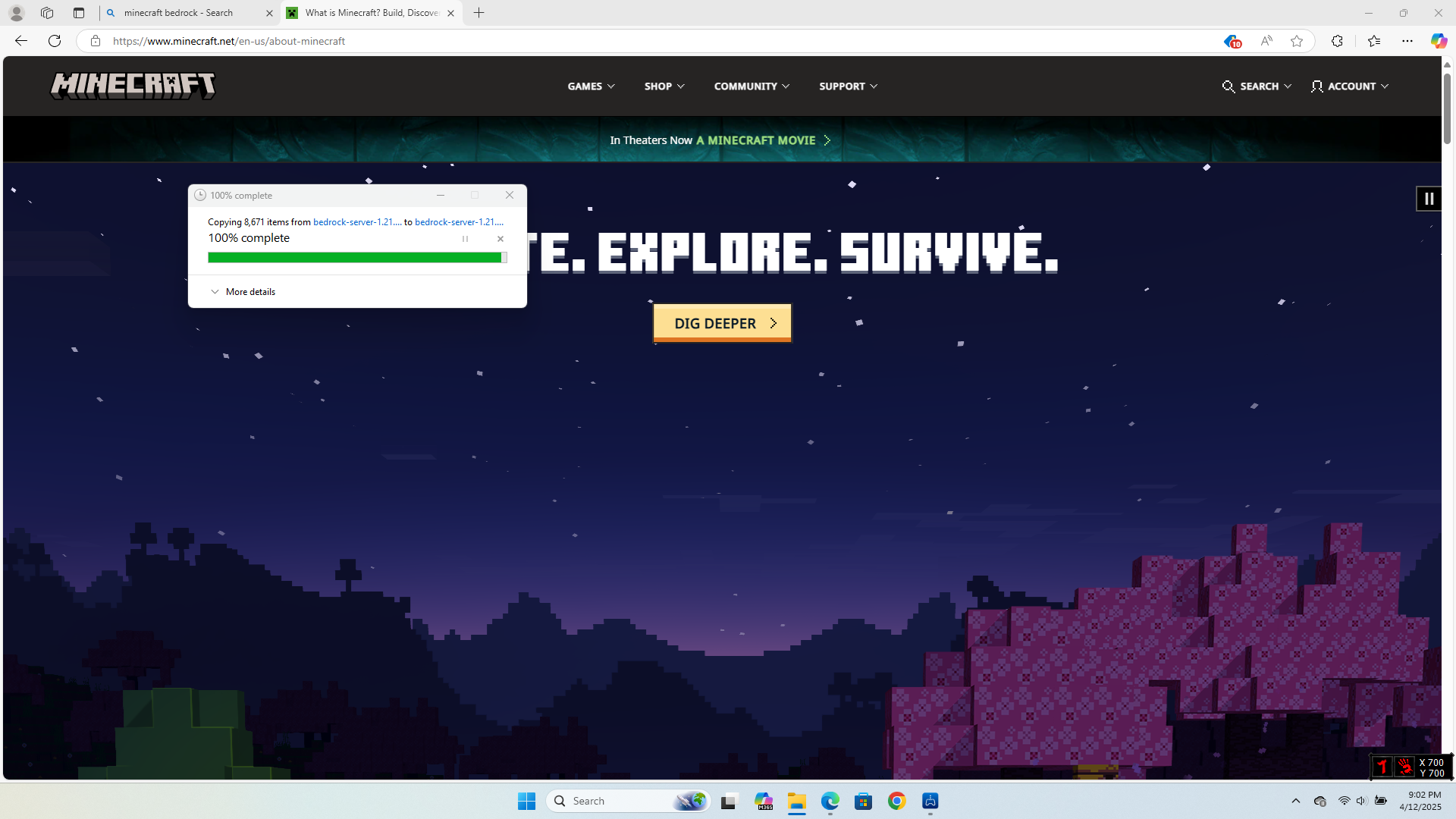
Task: Open Wi-Fi network settings in tray
Action: tap(1344, 801)
